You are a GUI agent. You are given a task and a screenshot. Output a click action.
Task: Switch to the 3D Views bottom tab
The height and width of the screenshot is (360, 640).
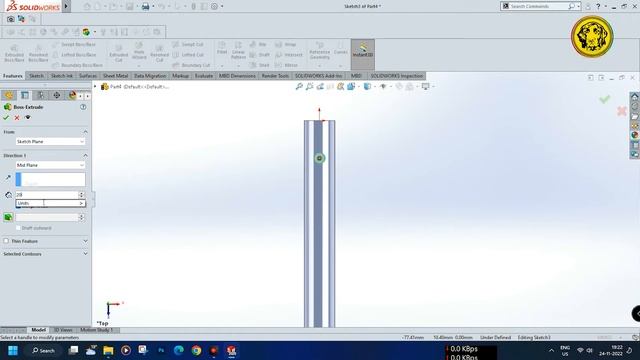(63, 330)
